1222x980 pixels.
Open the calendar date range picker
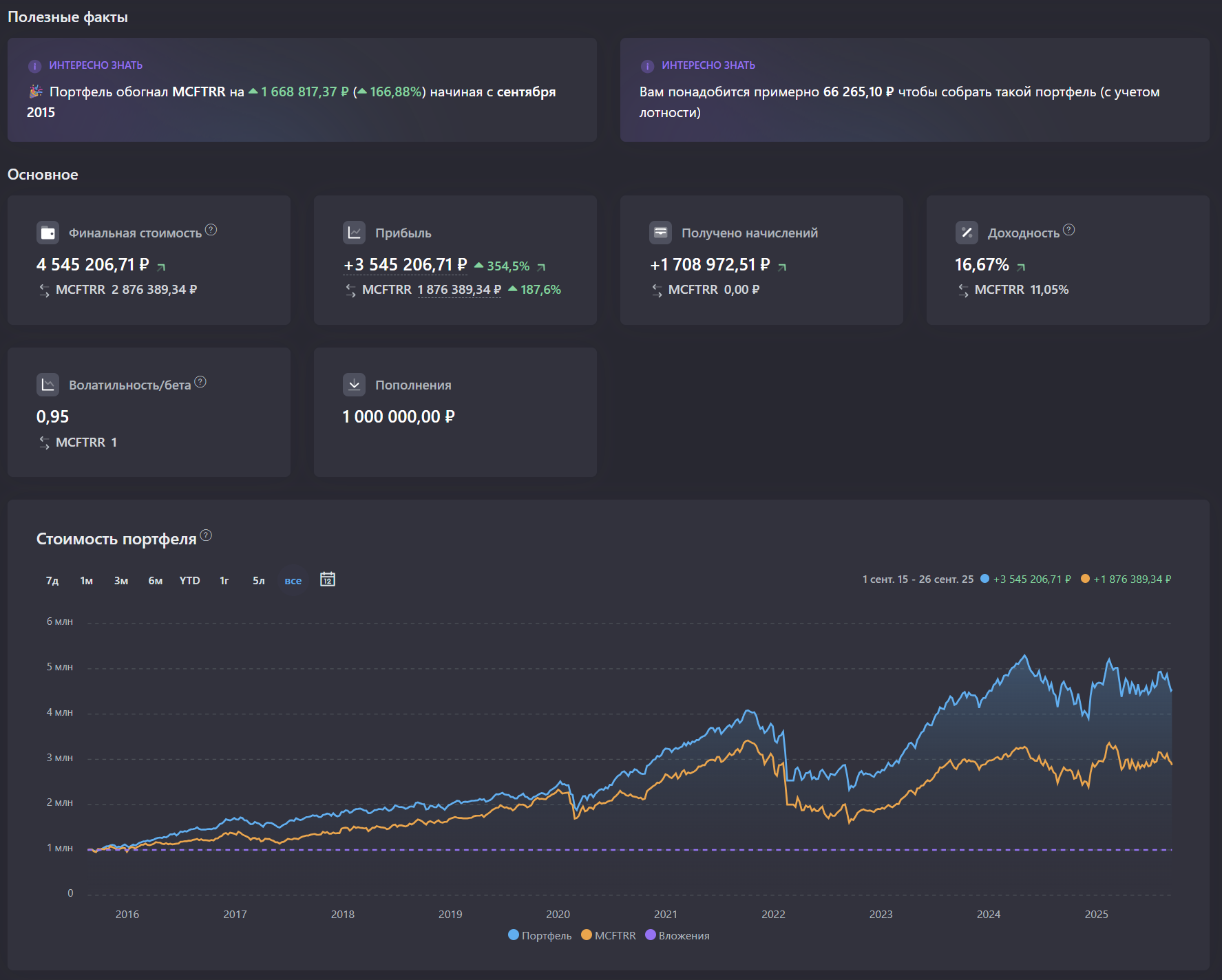(328, 579)
